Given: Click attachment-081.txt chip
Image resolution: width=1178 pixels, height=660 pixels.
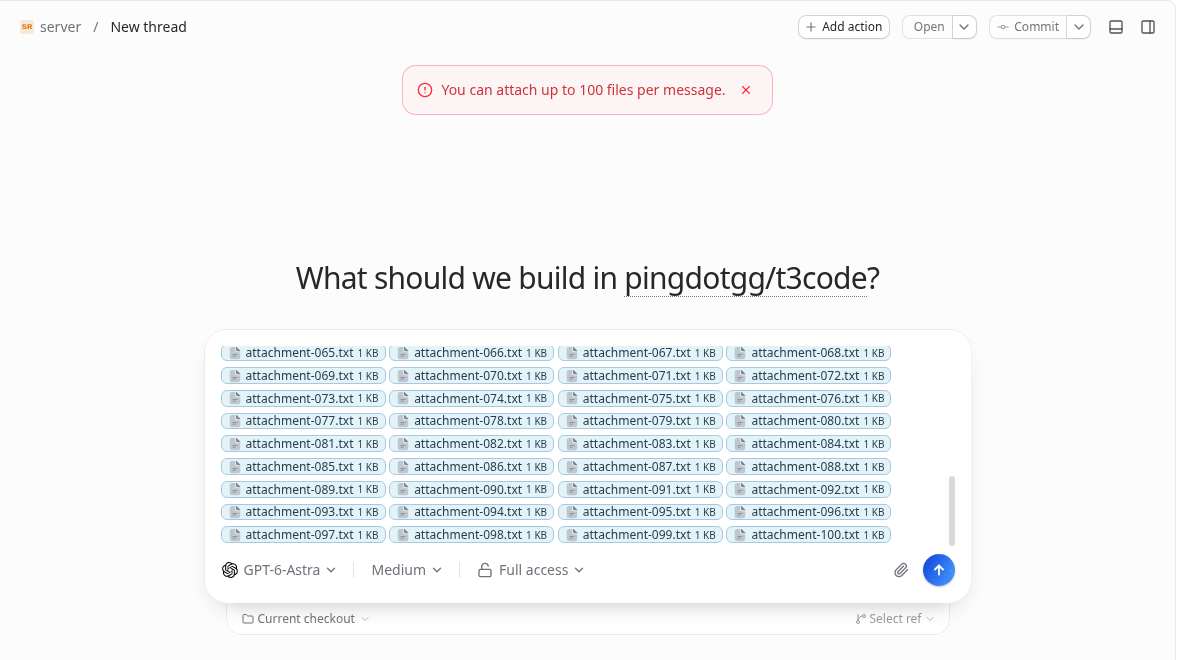Looking at the screenshot, I should click(304, 444).
